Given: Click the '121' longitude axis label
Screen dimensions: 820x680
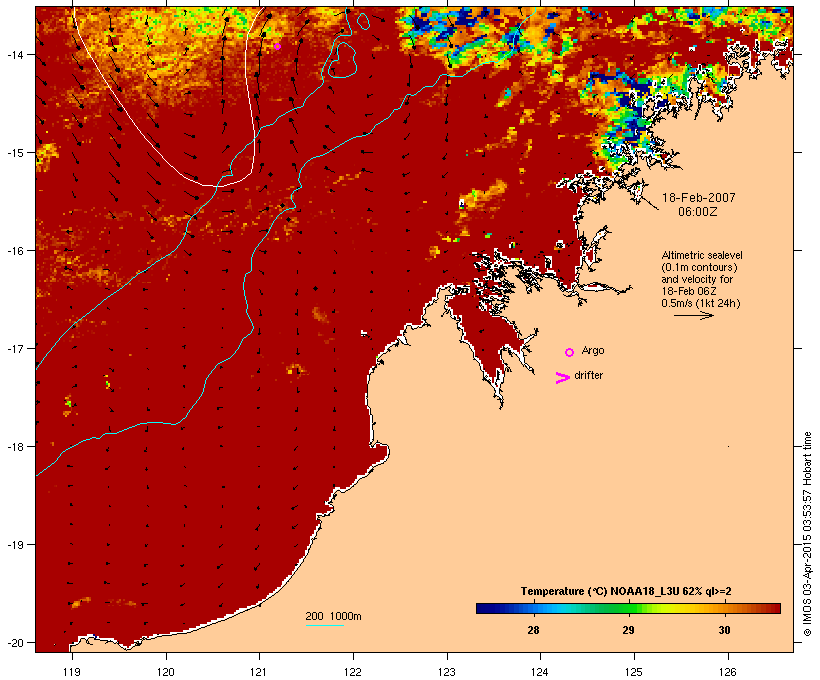Looking at the screenshot, I should pyautogui.click(x=259, y=672).
